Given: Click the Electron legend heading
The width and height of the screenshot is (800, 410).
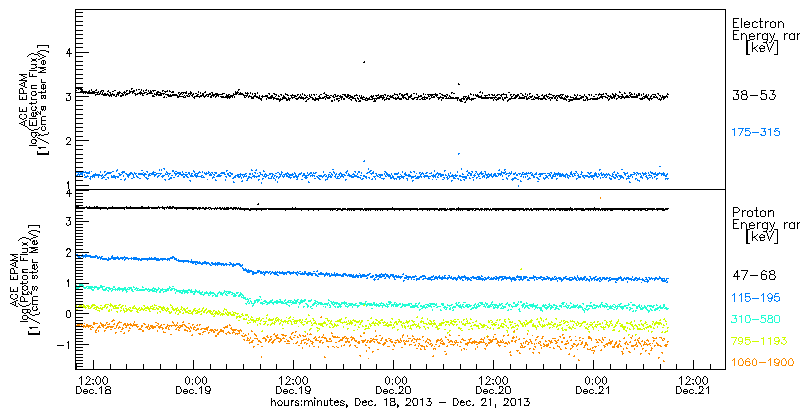Looking at the screenshot, I should [x=758, y=23].
